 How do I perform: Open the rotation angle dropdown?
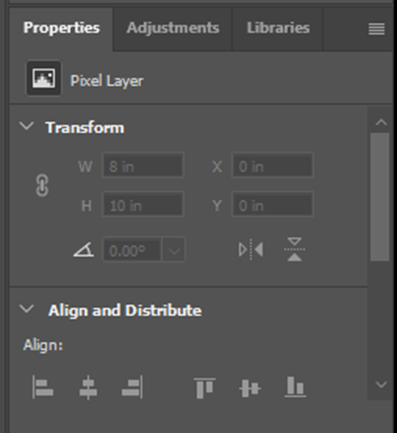173,250
